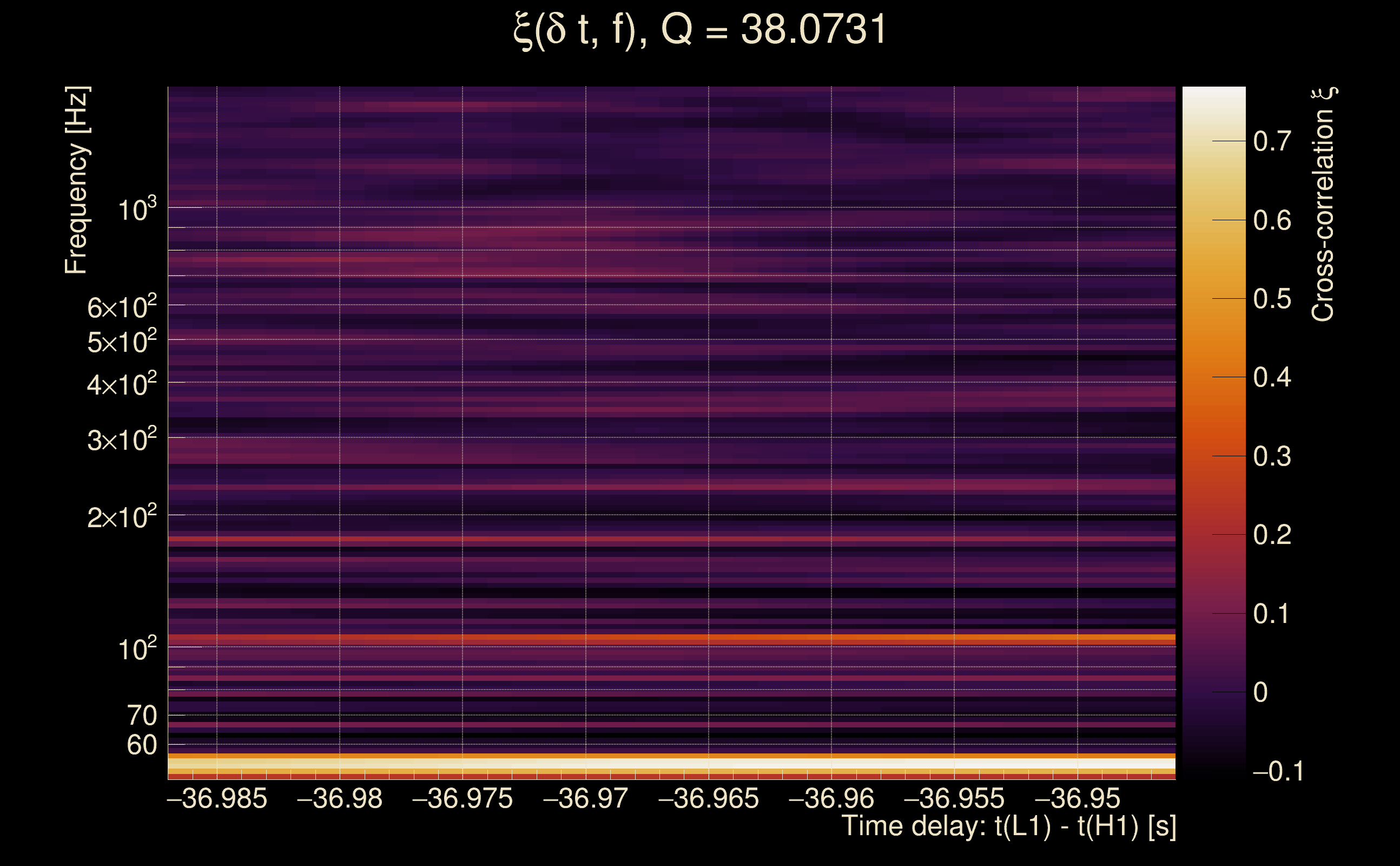
Task: Click the 0.4 value on the colorbar
Action: (x=1272, y=377)
